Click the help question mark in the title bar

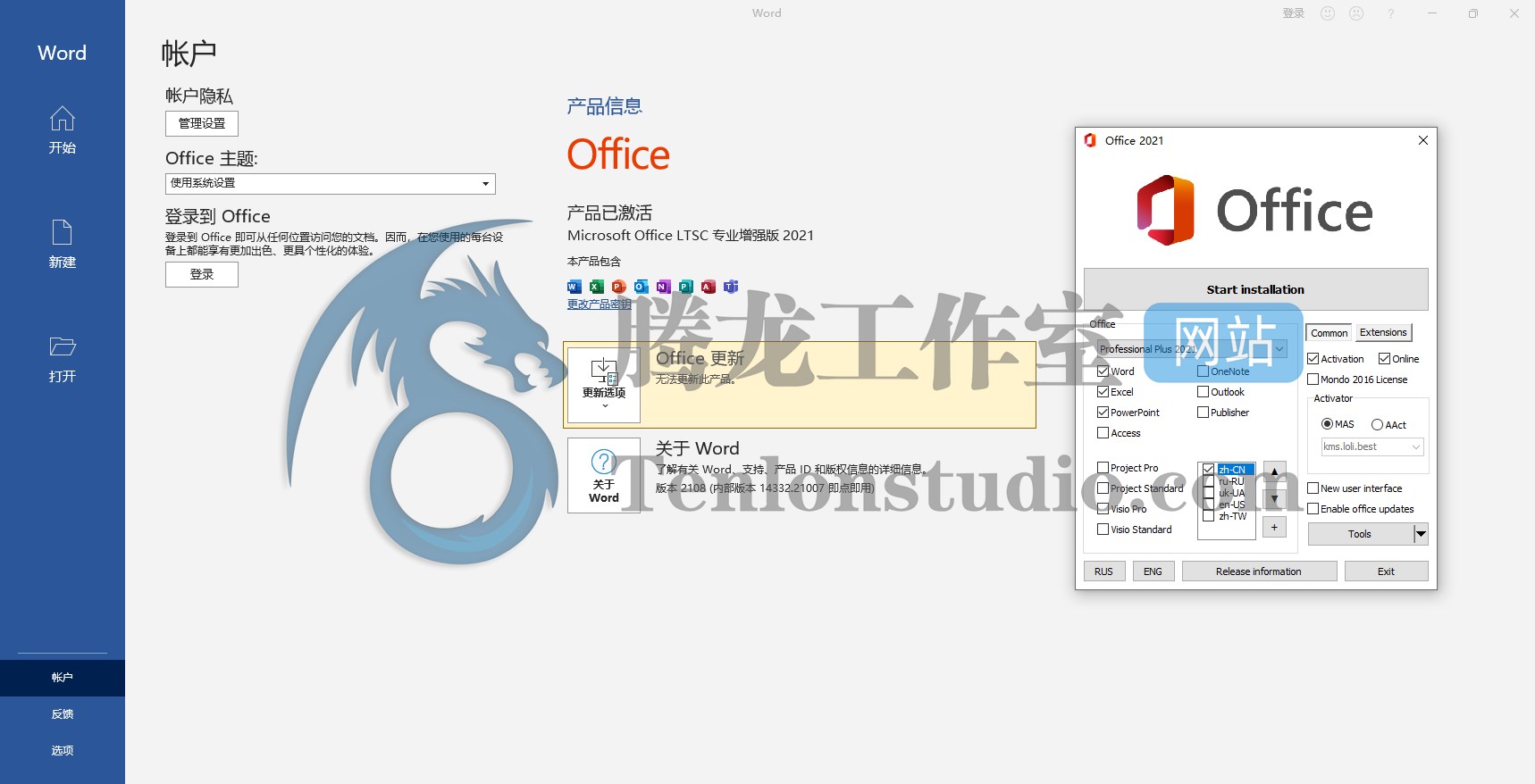point(1390,13)
